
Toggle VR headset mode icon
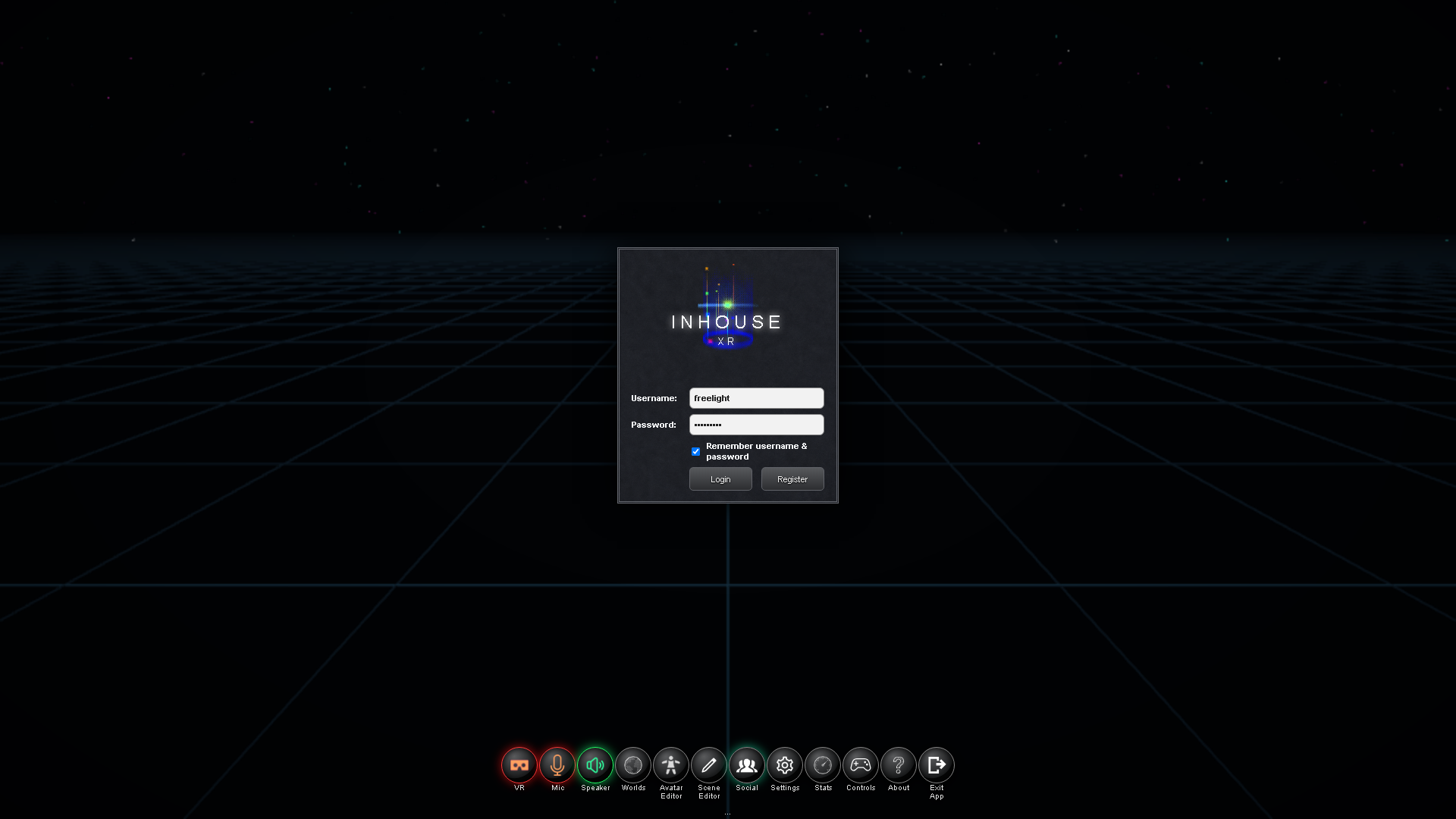coord(519,765)
